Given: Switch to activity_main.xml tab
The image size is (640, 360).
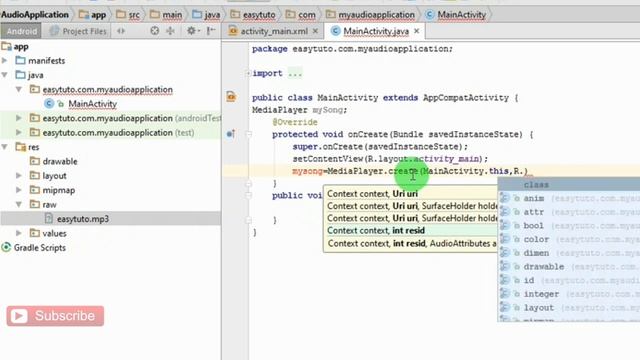Looking at the screenshot, I should (273, 31).
